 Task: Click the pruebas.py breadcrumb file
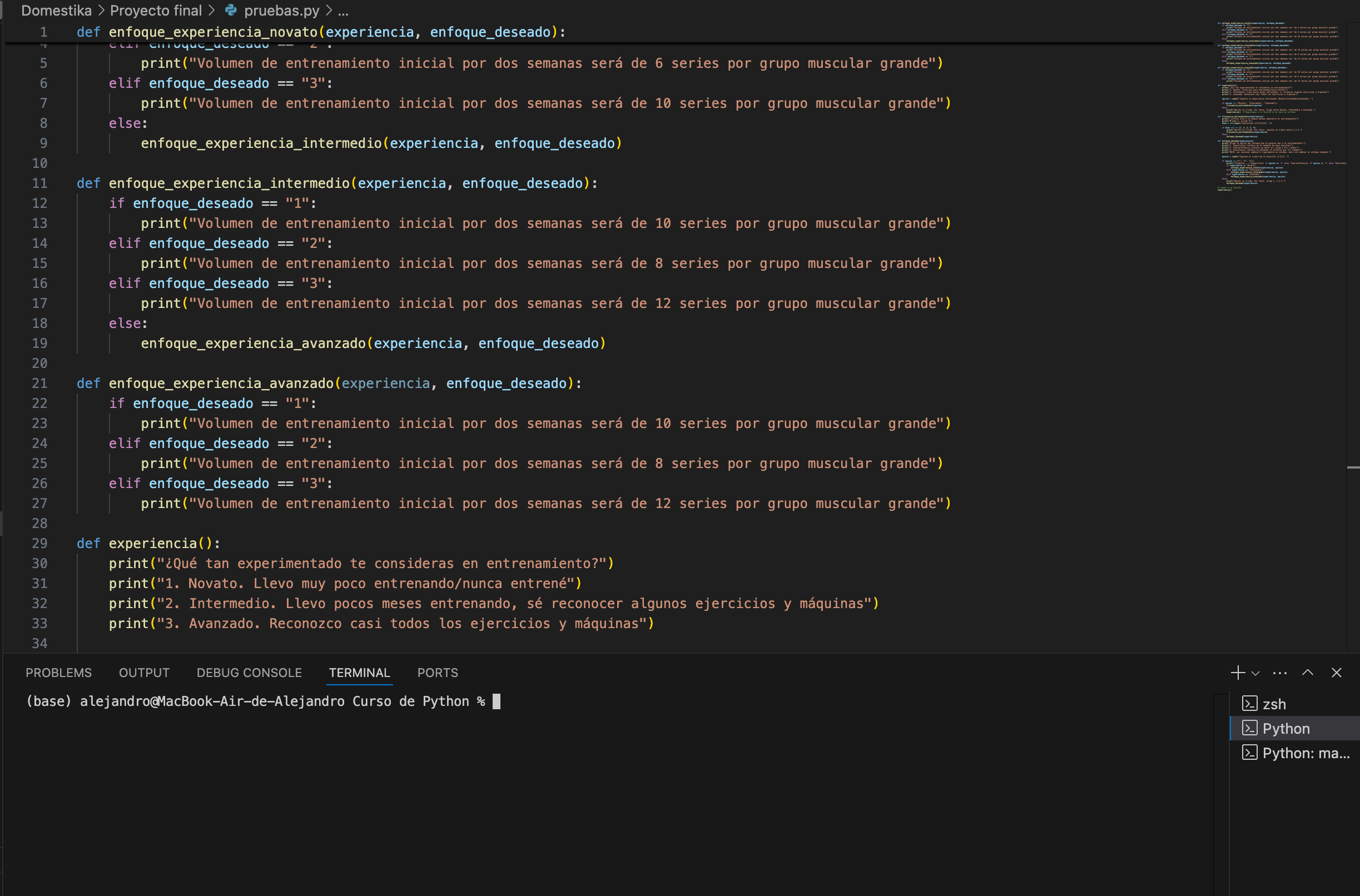[272, 11]
